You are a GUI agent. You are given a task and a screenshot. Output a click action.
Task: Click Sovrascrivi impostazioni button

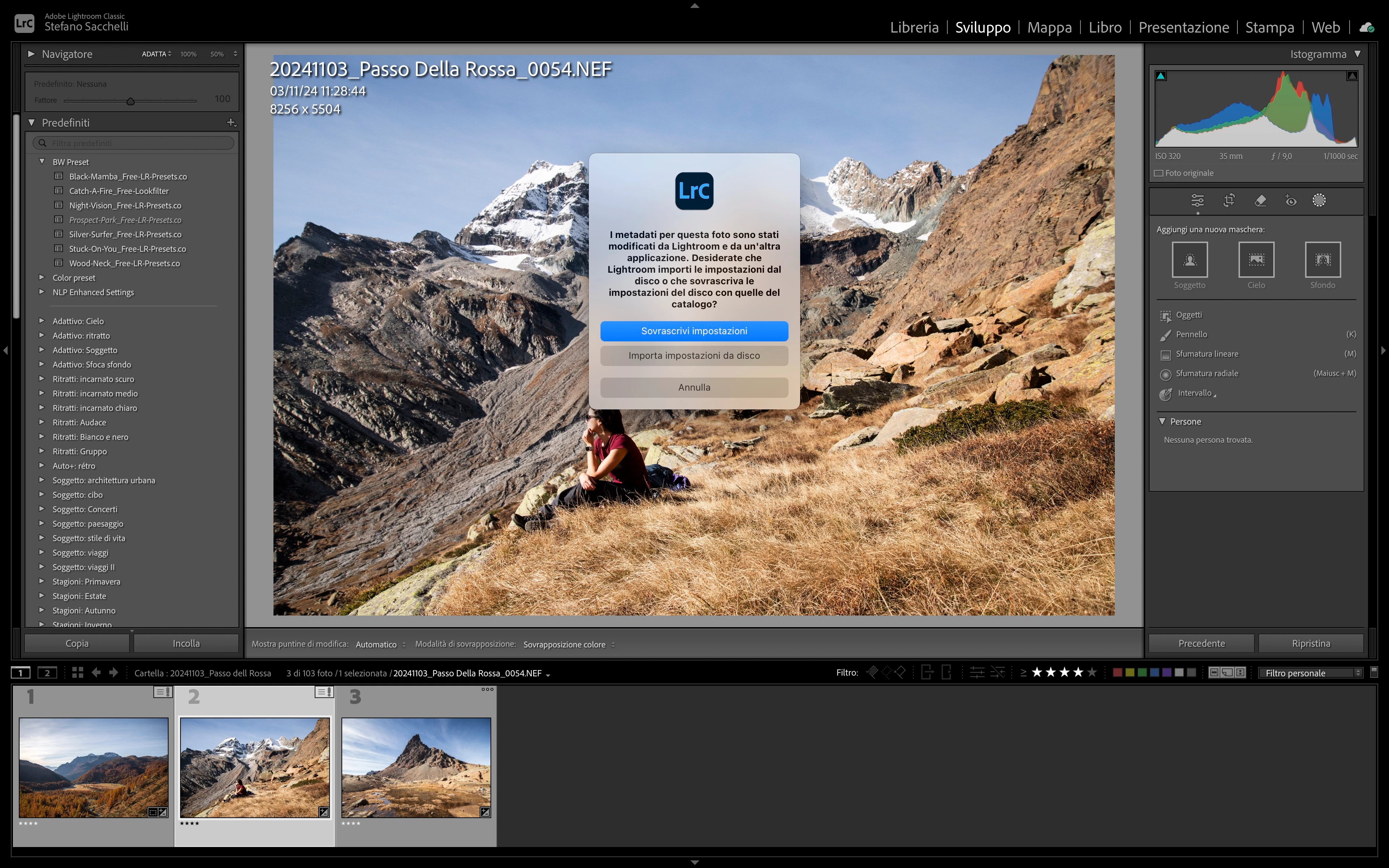[694, 331]
